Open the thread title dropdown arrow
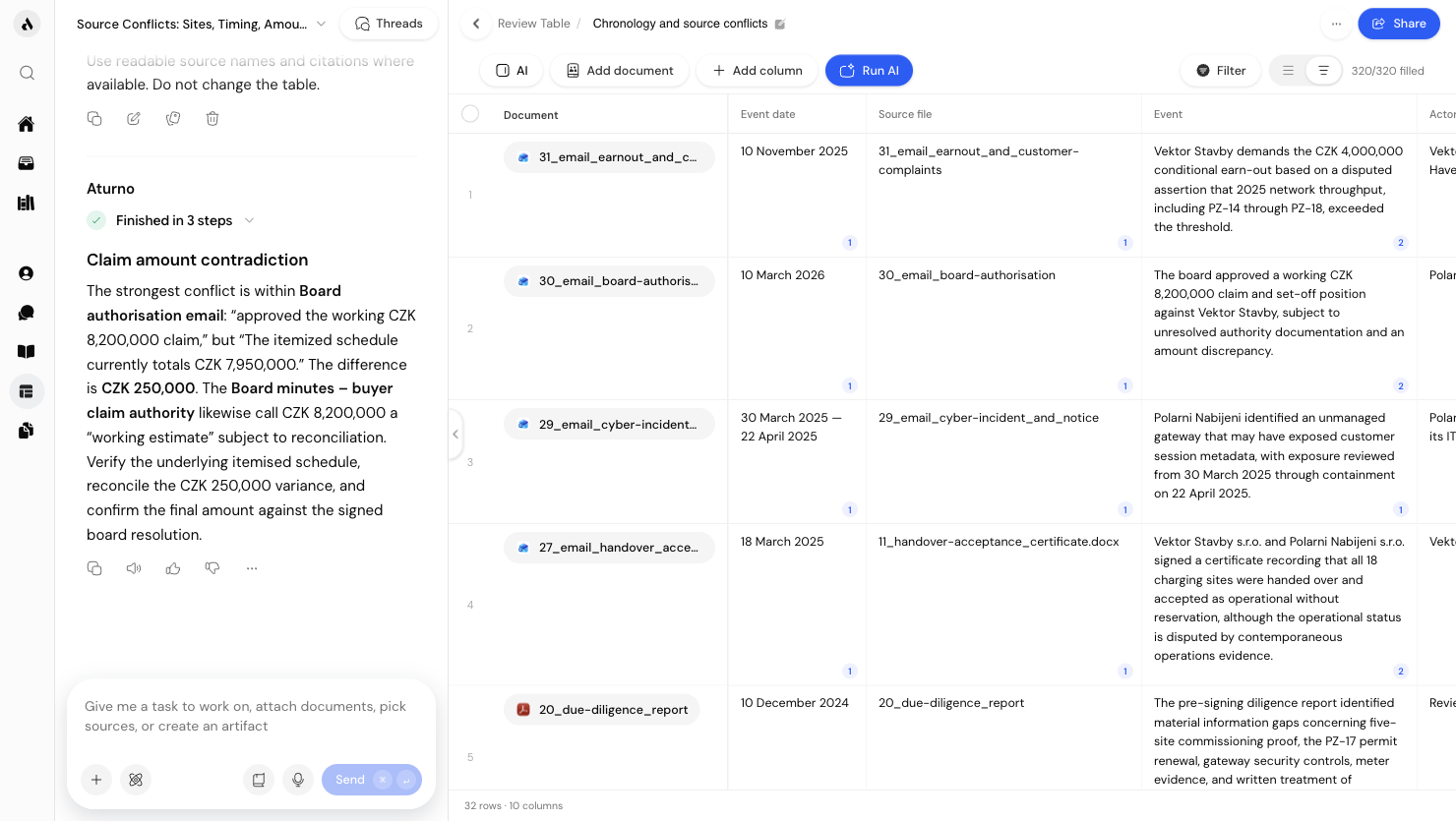Image resolution: width=1456 pixels, height=821 pixels. (x=321, y=24)
